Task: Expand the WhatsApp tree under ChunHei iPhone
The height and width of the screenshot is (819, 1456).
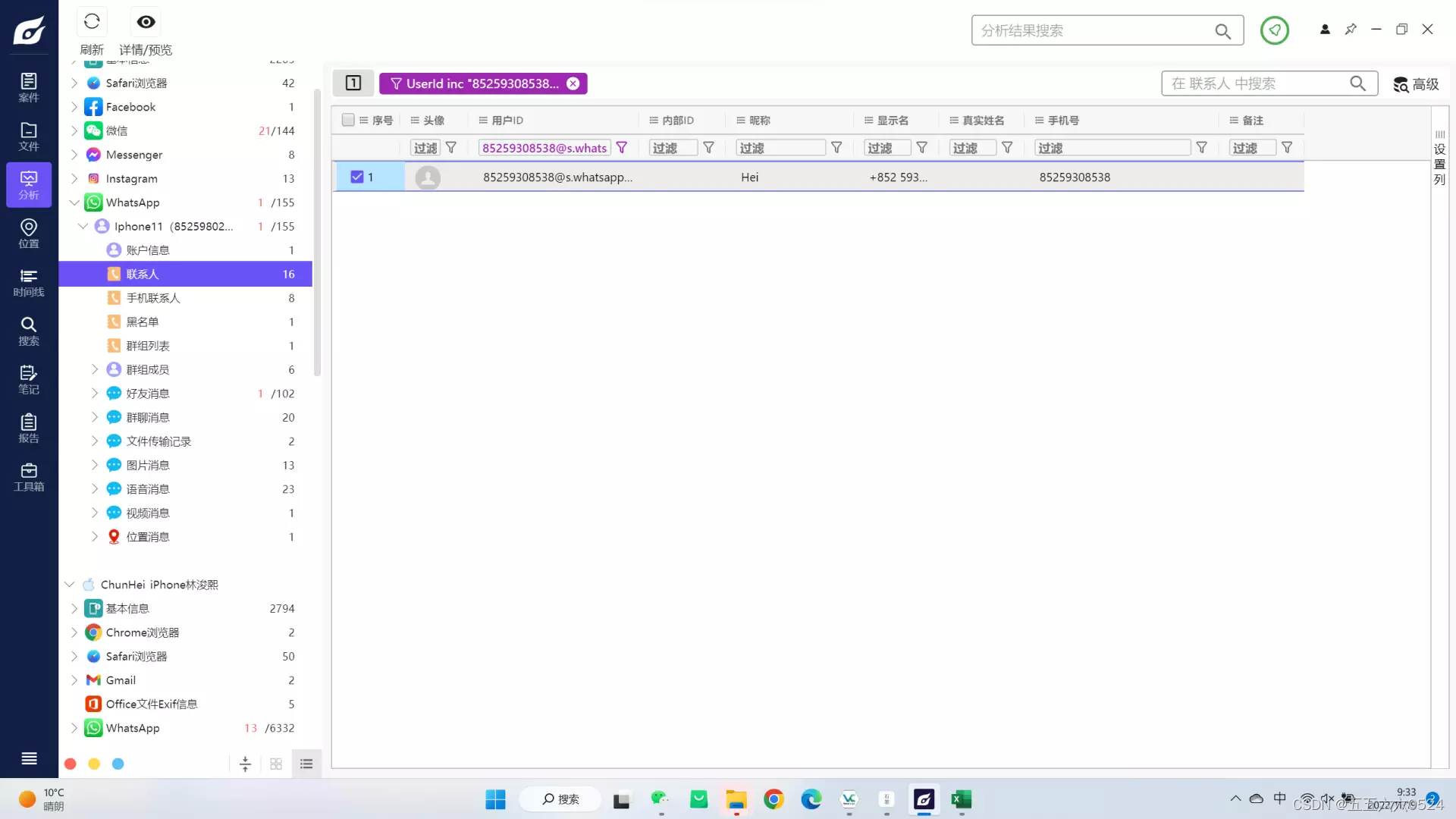Action: (76, 728)
